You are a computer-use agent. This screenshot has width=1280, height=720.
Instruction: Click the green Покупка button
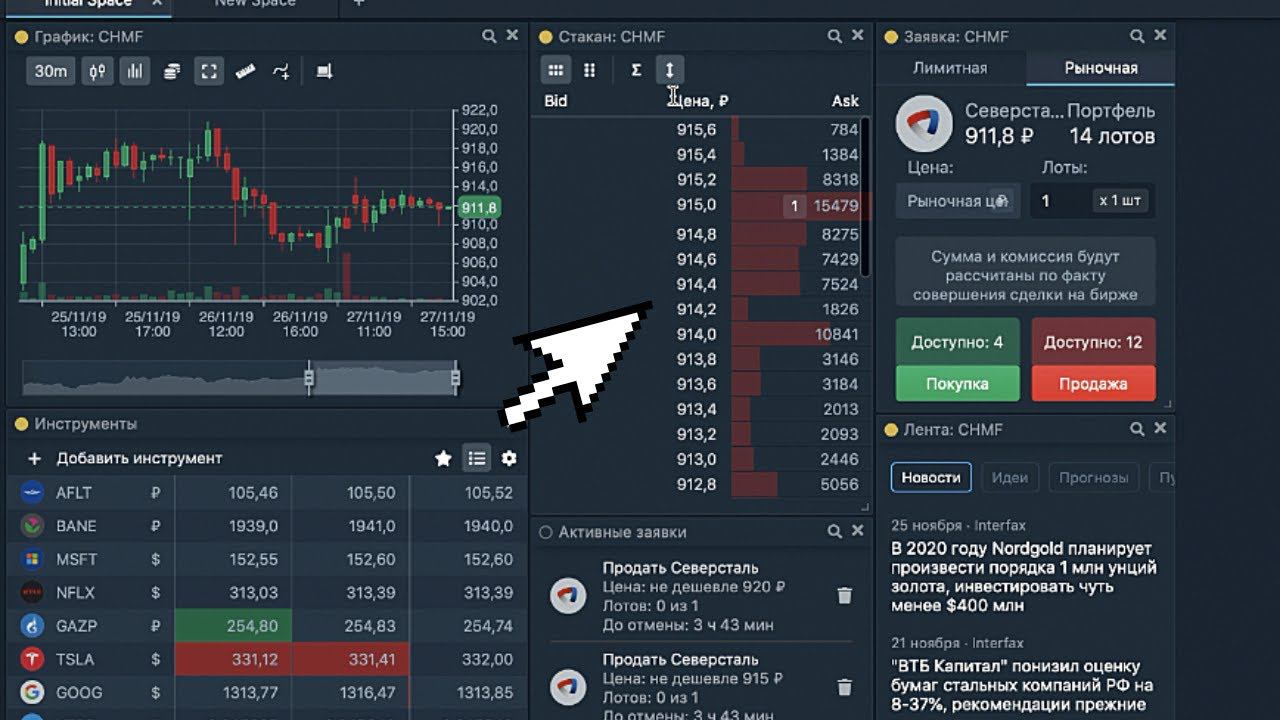click(x=957, y=383)
